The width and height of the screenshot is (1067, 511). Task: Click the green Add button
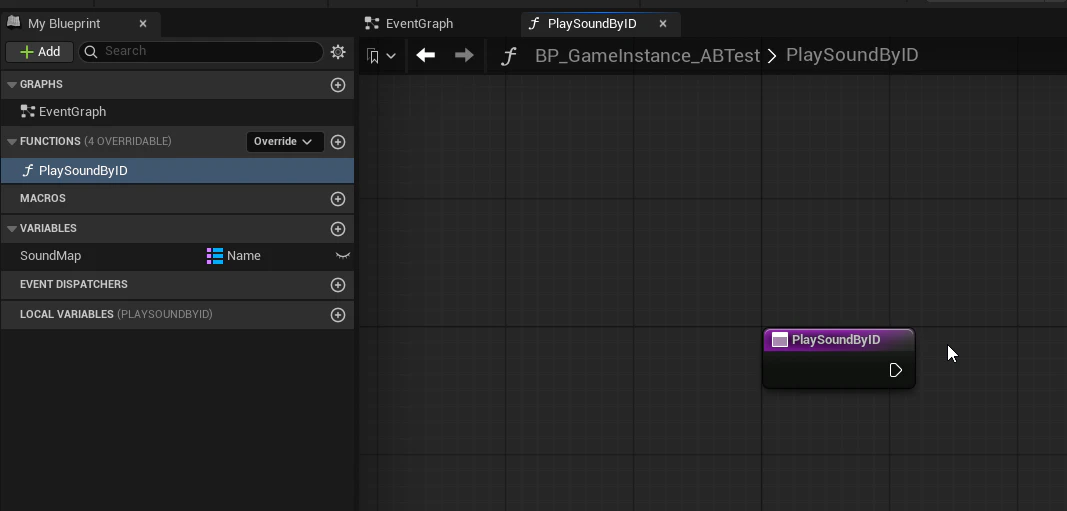[39, 52]
